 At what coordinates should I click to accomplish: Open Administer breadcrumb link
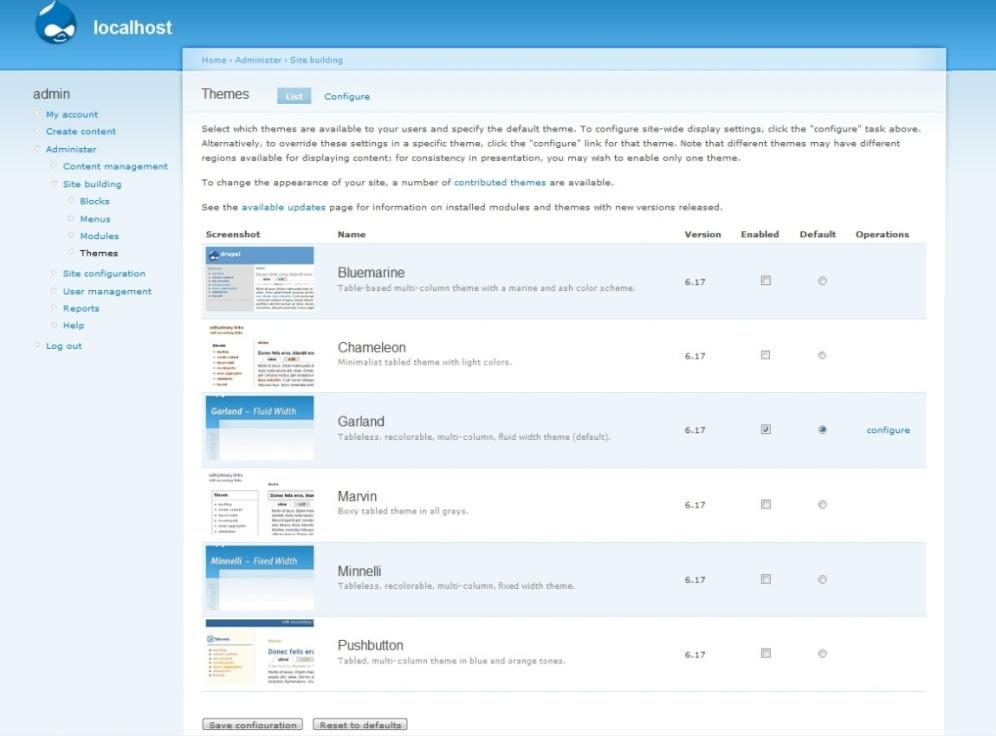click(258, 60)
